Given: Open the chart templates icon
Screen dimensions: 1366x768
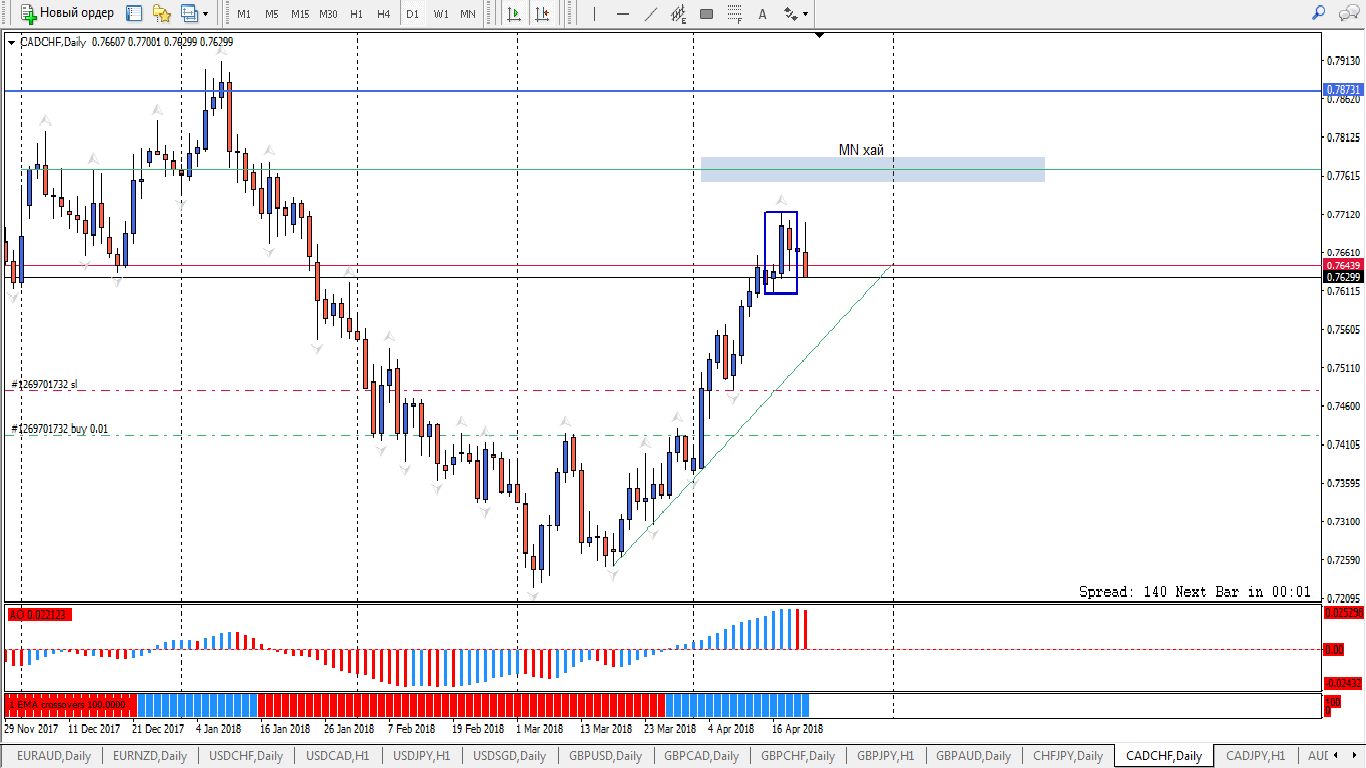Looking at the screenshot, I should coord(134,14).
